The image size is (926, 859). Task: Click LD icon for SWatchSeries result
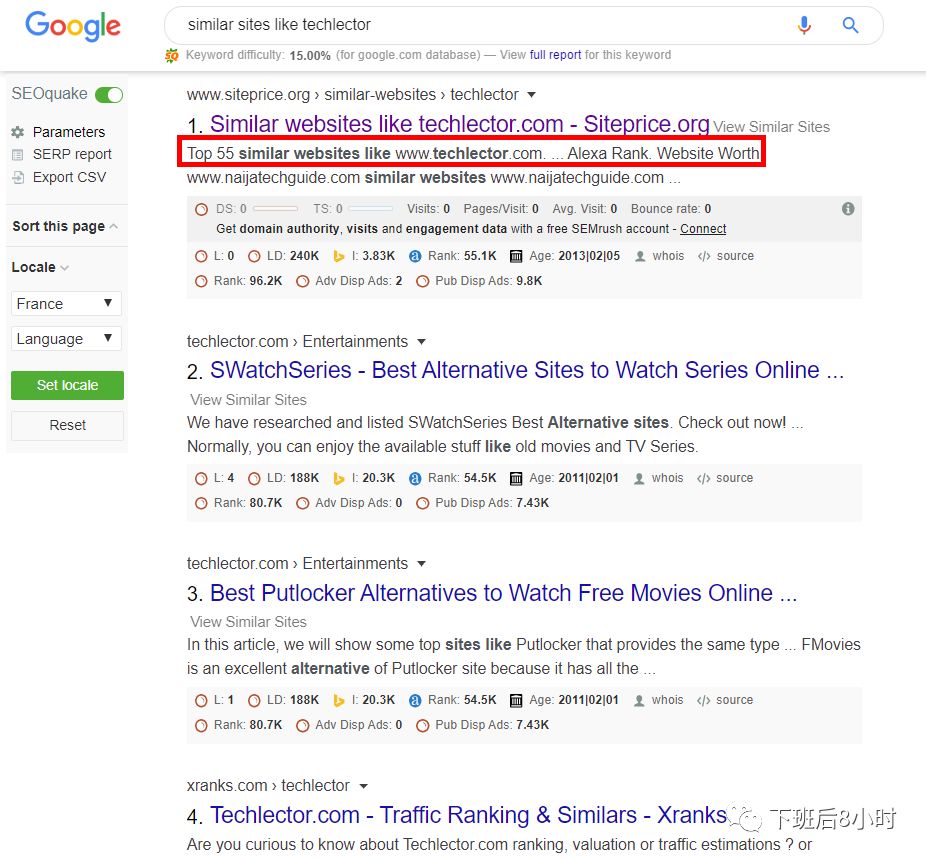tap(254, 479)
